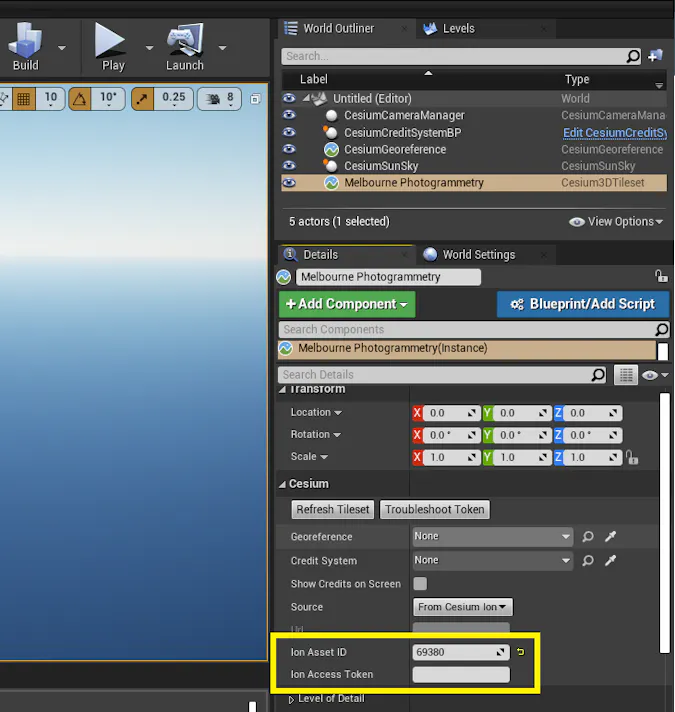Sort outliner by Type column
Image resolution: width=675 pixels, height=712 pixels.
coord(577,79)
